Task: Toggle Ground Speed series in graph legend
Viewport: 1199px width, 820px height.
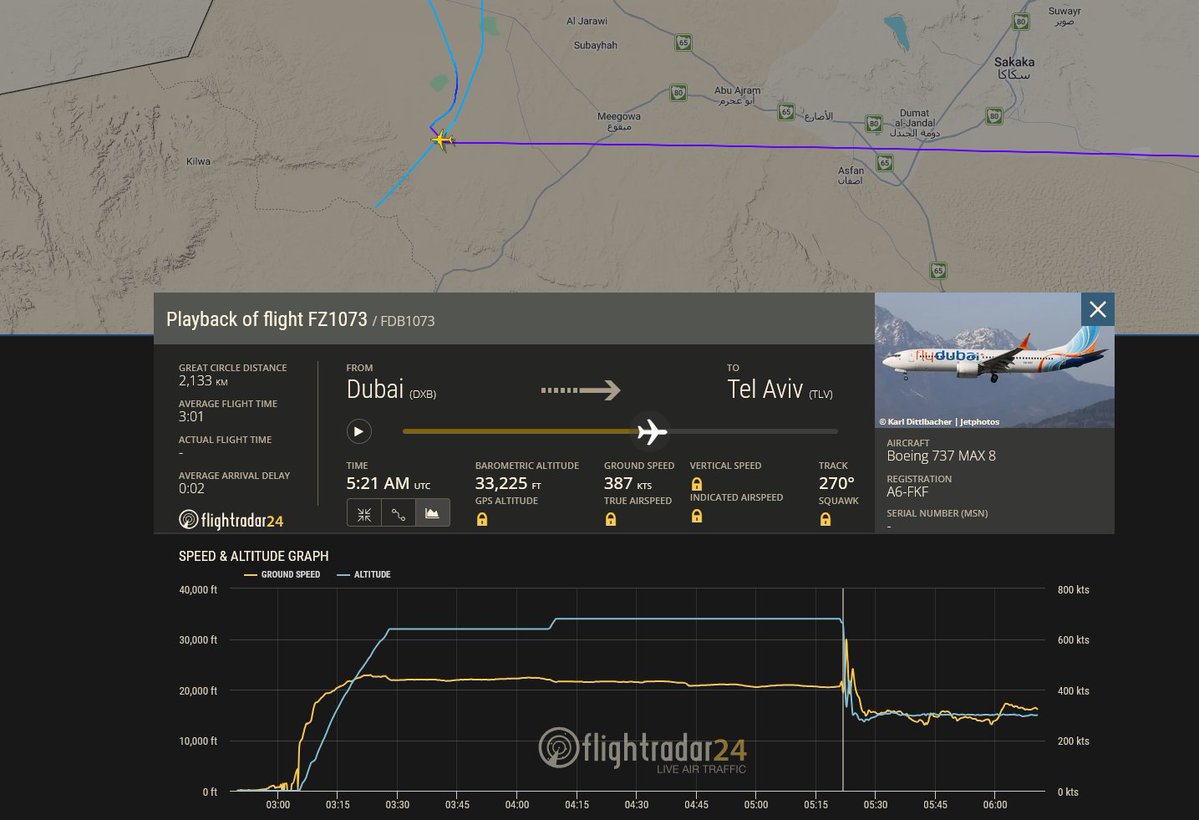Action: point(282,574)
